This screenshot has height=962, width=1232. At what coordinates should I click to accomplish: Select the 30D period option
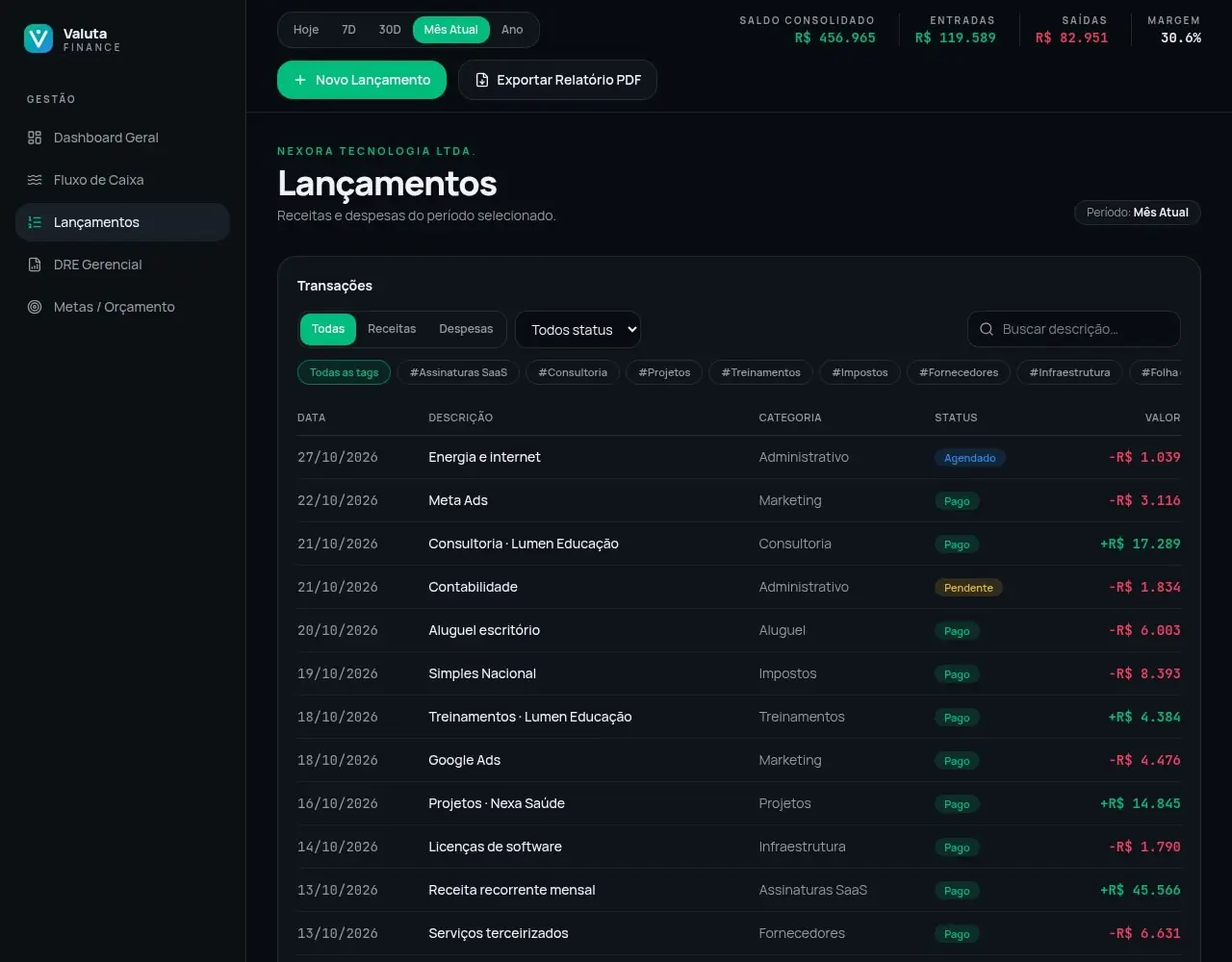pyautogui.click(x=390, y=30)
